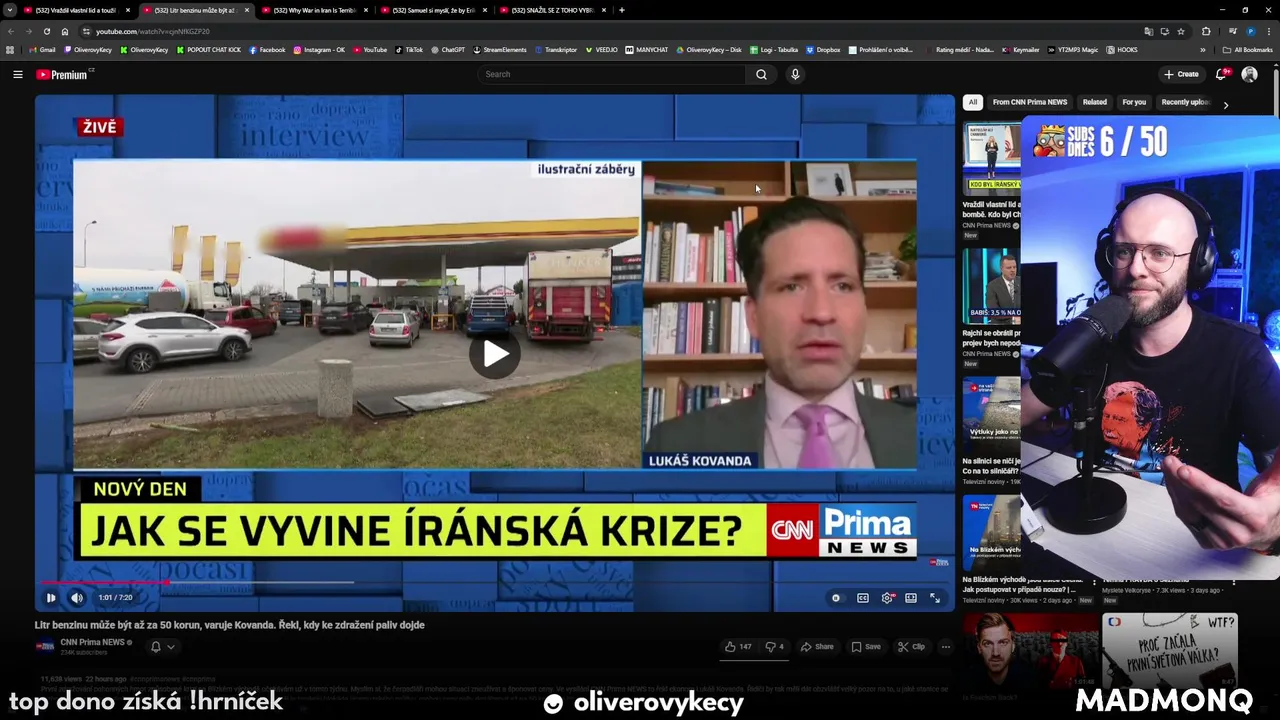This screenshot has width=1280, height=720.
Task: Pause the video with the pause button
Action: 51,598
